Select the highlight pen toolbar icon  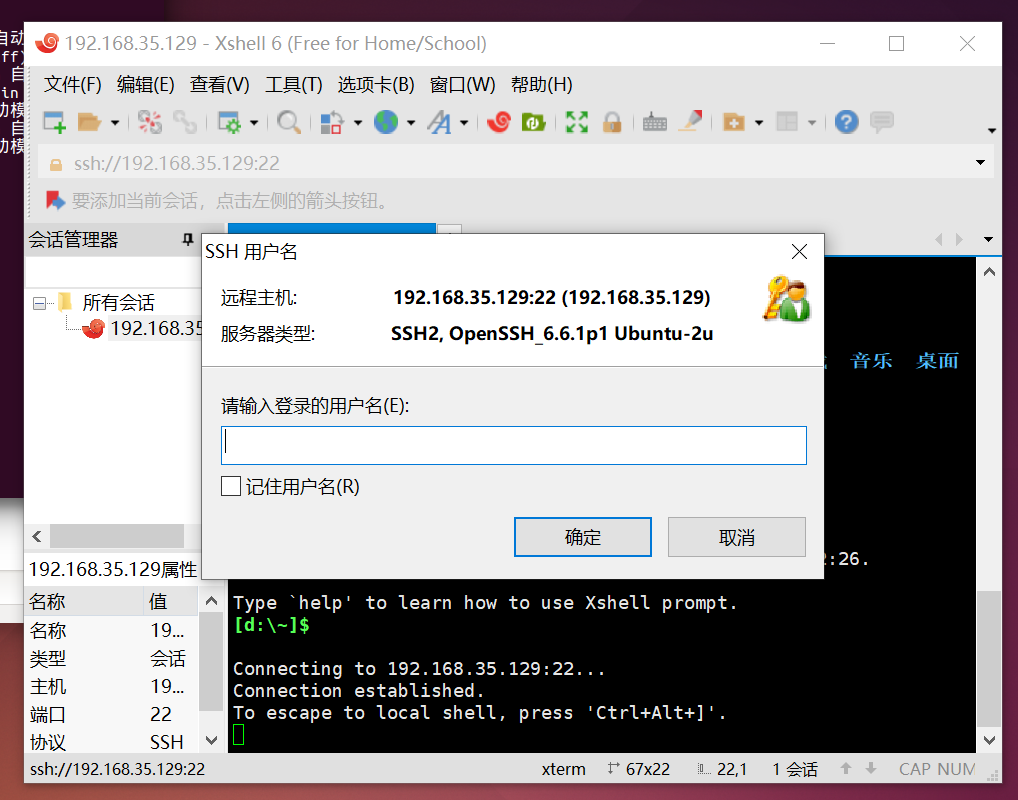(x=690, y=122)
